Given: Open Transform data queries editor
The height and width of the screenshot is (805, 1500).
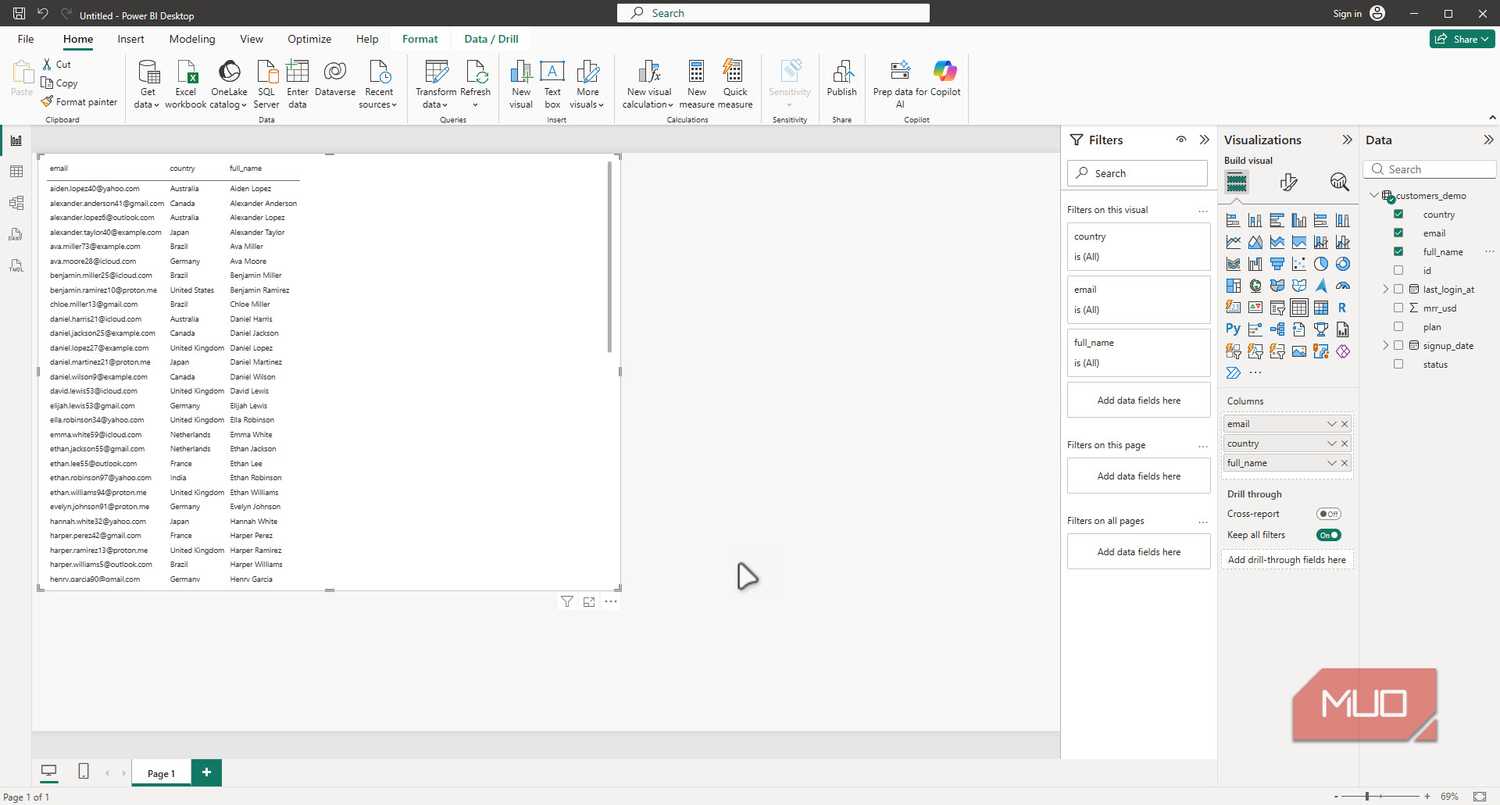Looking at the screenshot, I should (435, 84).
